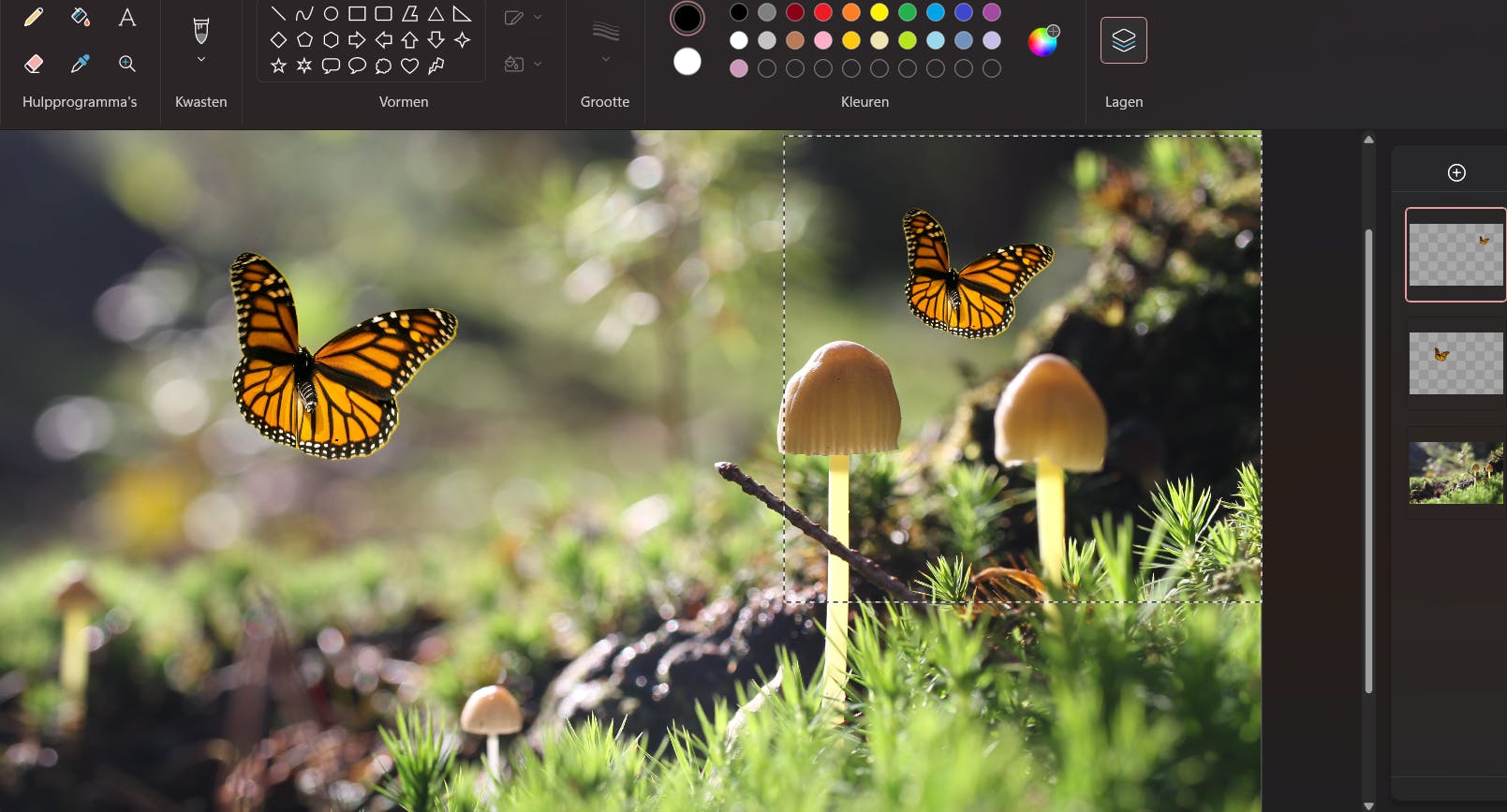Choose the brown palette color
Screen dimensions: 1507x812
click(795, 40)
